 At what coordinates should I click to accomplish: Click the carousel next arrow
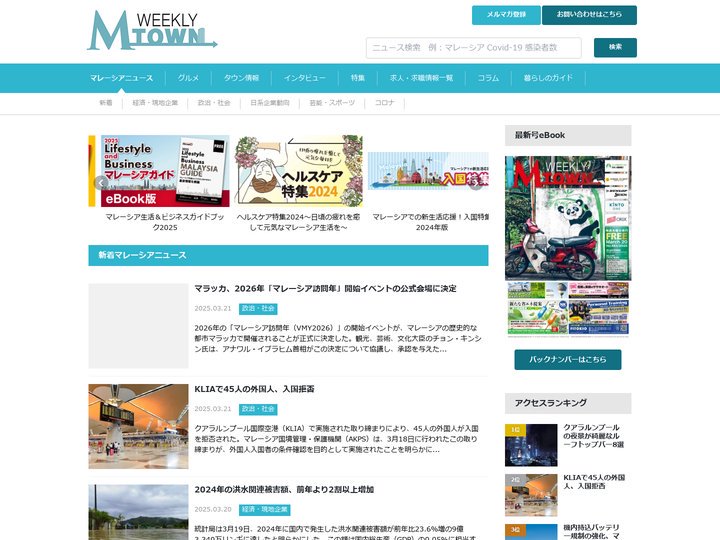[476, 183]
